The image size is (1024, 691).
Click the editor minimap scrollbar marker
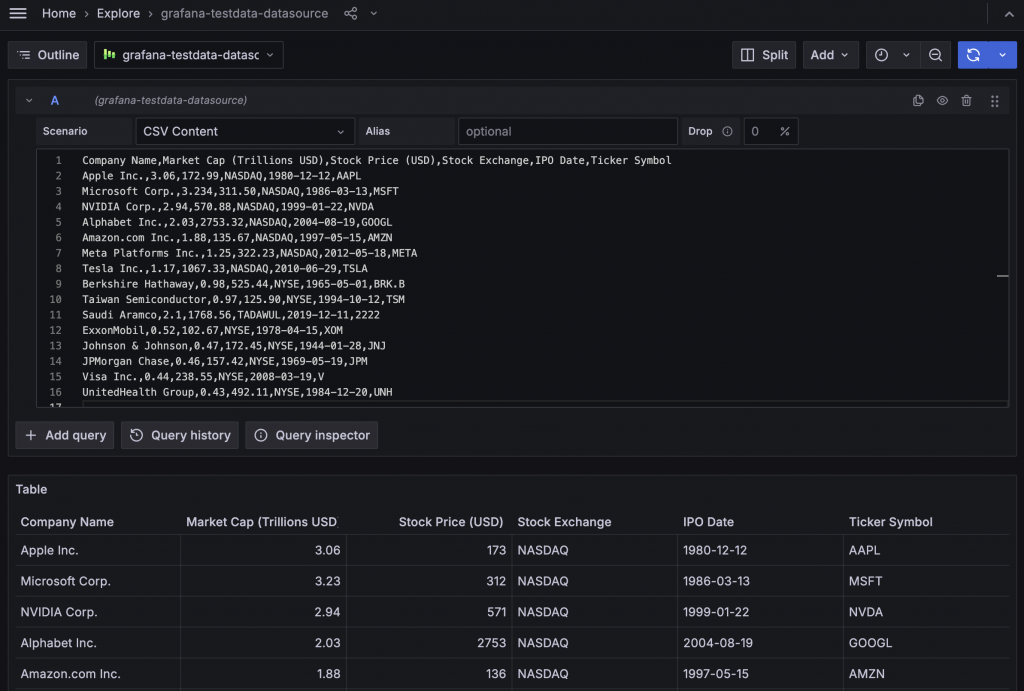tap(1002, 276)
